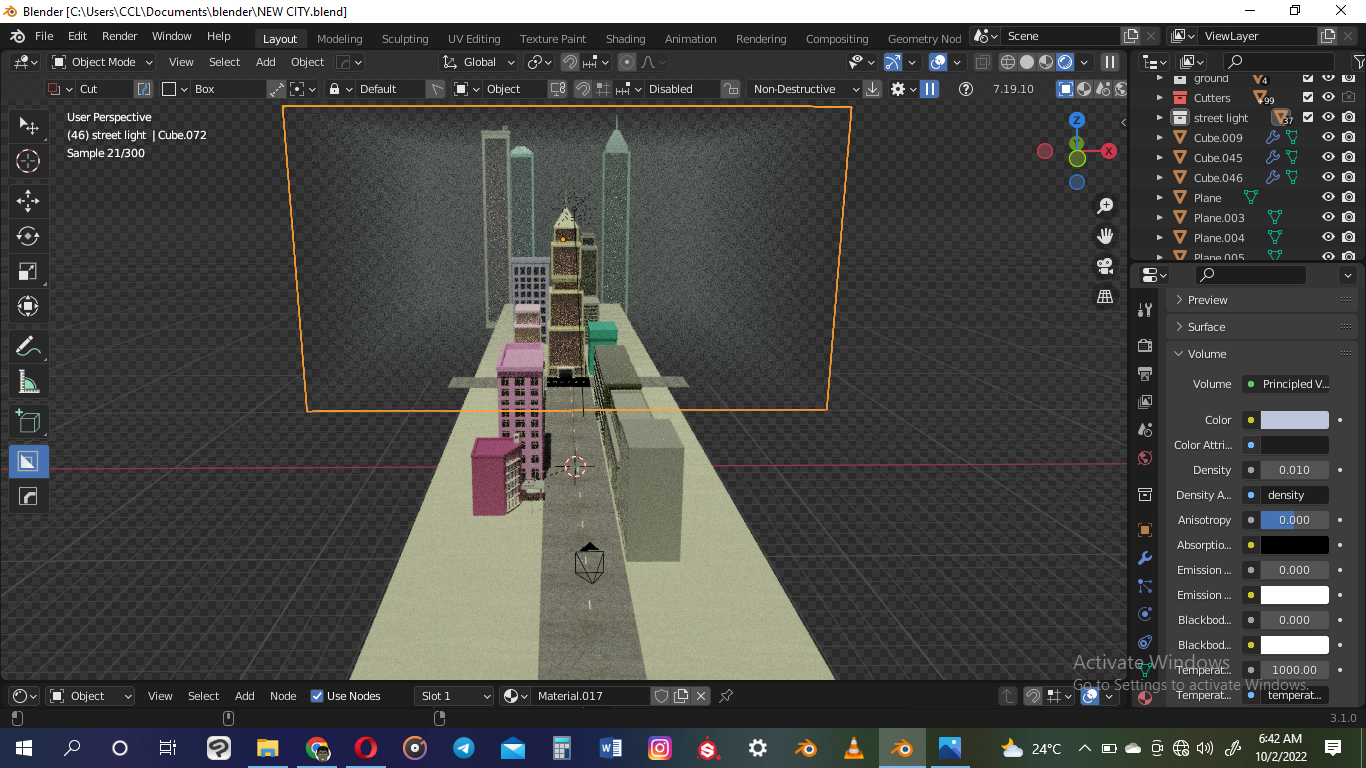The image size is (1366, 768).
Task: Select the Cursor tool in viewport toolbar
Action: 28,161
